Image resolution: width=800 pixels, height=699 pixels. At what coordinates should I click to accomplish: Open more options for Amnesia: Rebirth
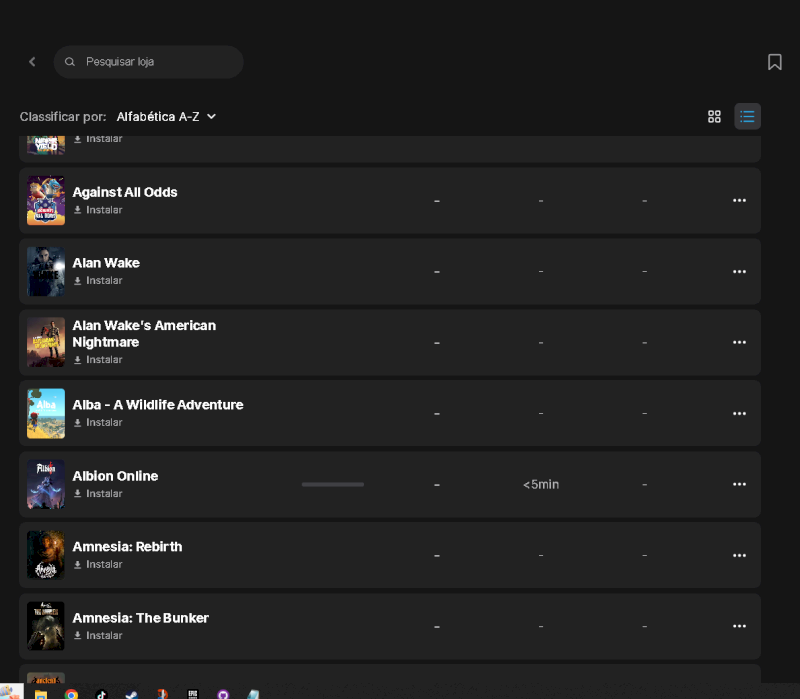pyautogui.click(x=739, y=555)
